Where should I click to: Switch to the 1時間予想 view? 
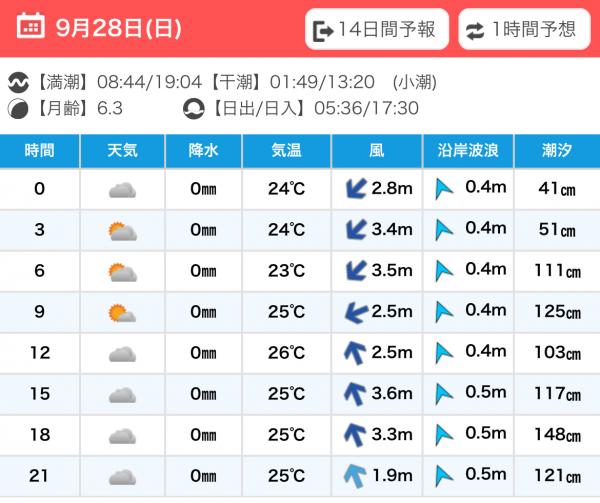coord(524,29)
